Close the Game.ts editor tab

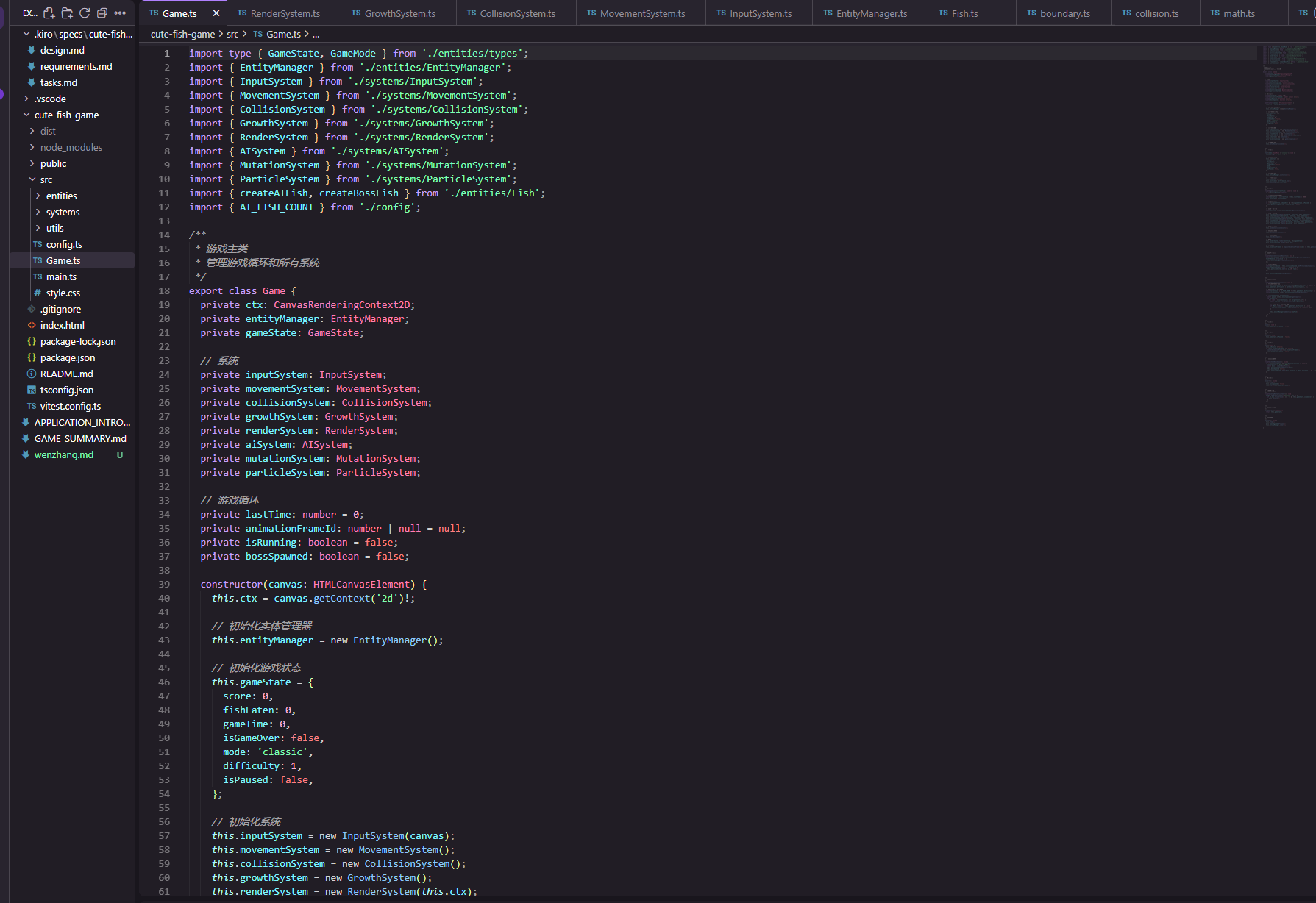[x=216, y=13]
